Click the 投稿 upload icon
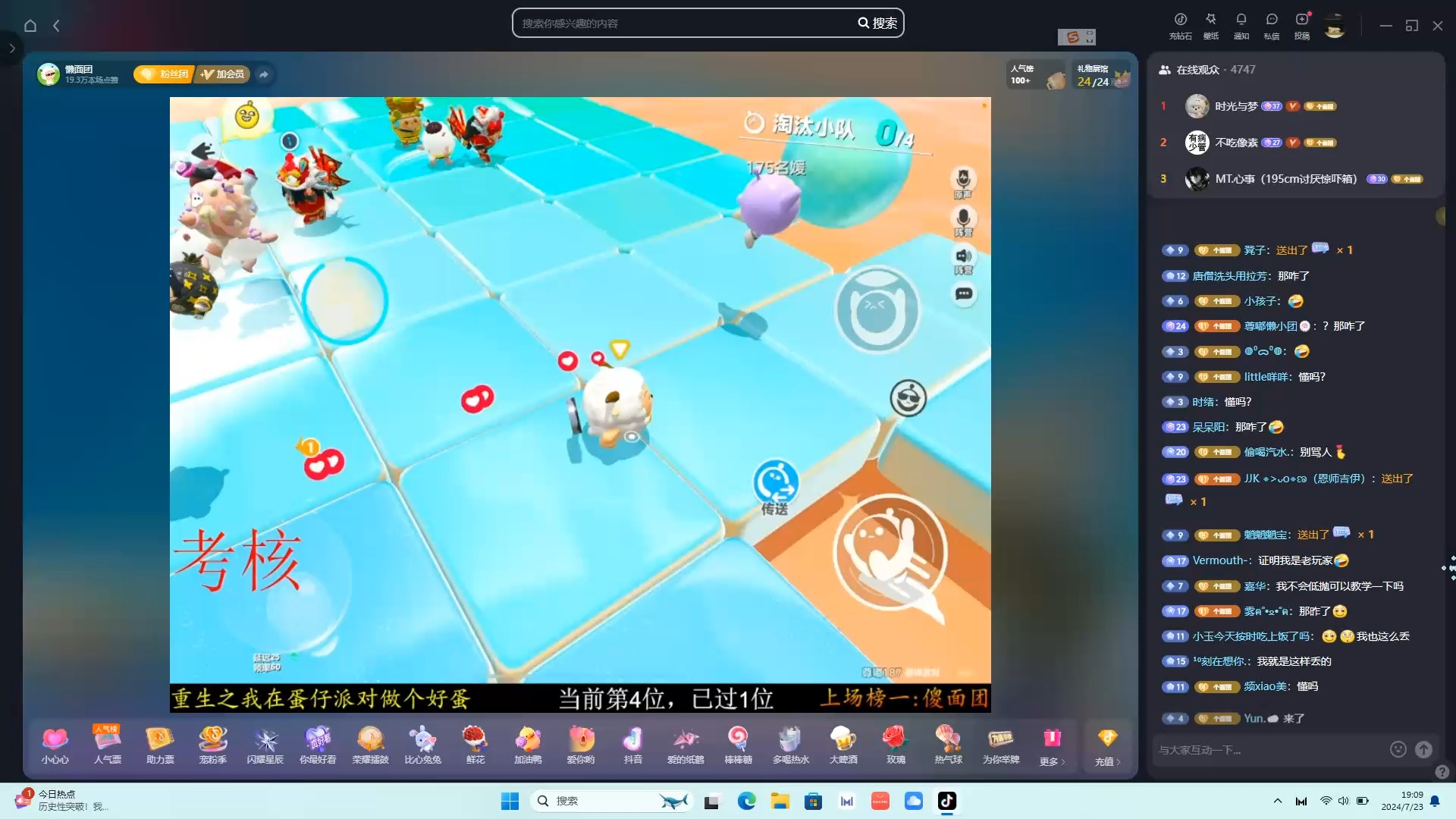The width and height of the screenshot is (1456, 819). point(1302,26)
